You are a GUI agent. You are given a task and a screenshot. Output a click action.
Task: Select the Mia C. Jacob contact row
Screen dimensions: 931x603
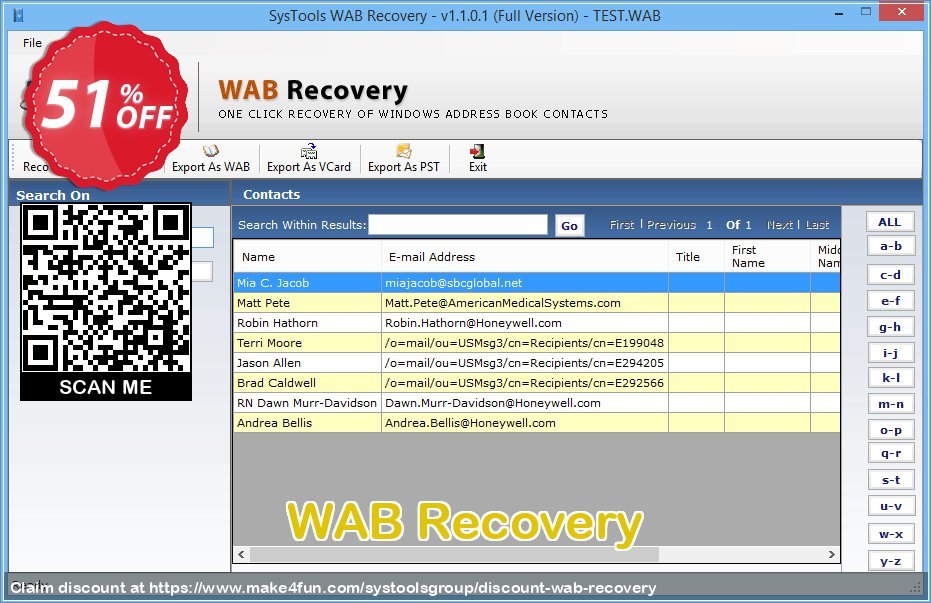coord(537,283)
